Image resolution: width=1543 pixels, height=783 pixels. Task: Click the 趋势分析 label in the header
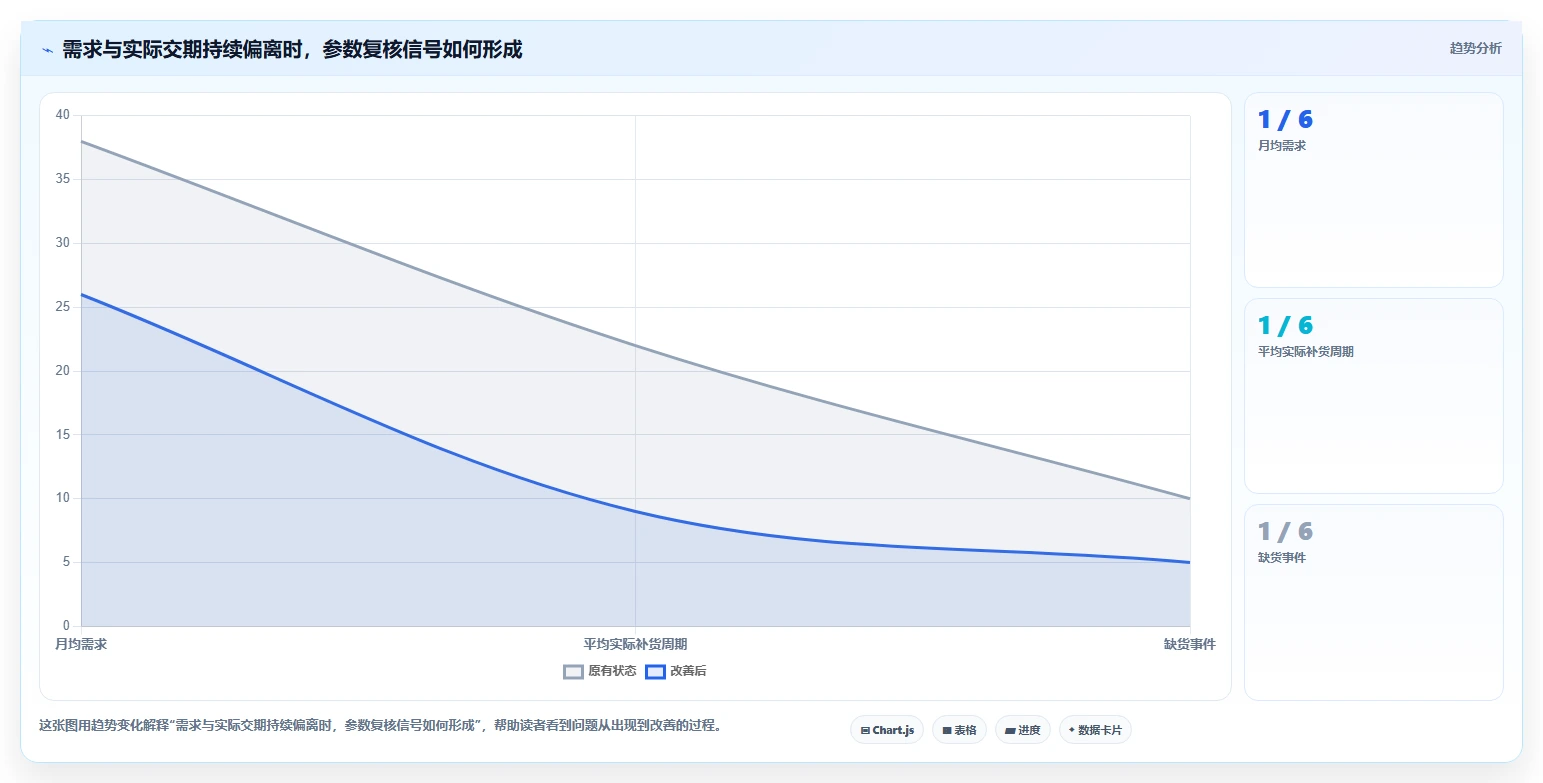point(1475,48)
